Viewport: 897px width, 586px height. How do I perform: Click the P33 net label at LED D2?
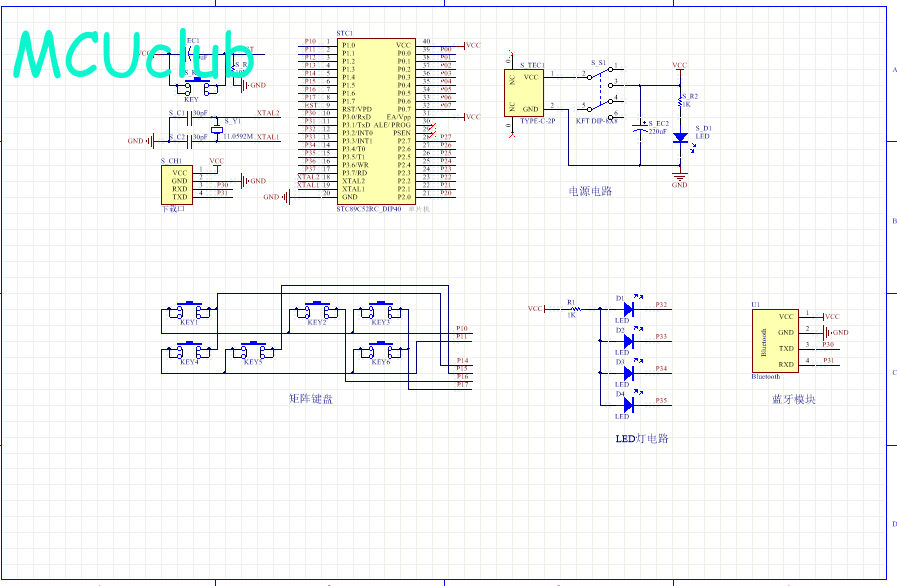[661, 337]
